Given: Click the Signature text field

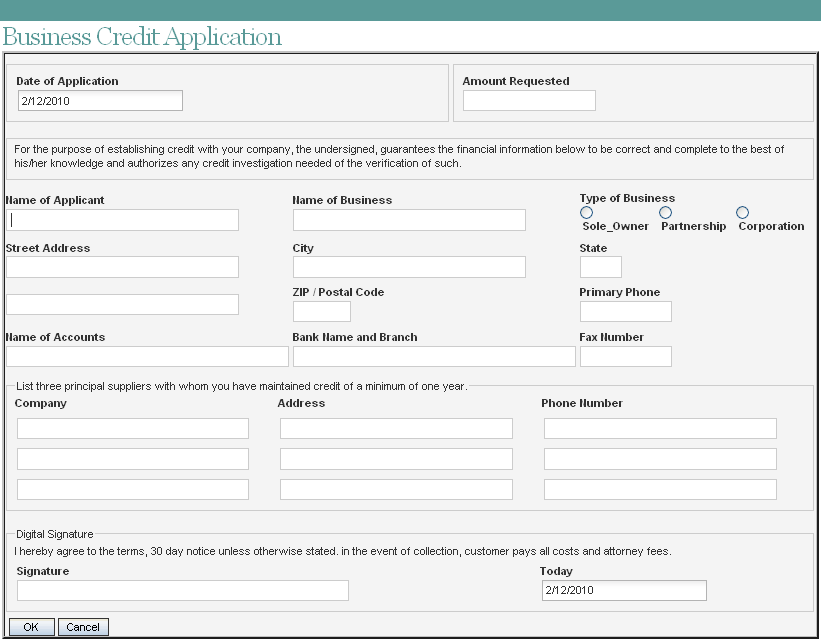Looking at the screenshot, I should pyautogui.click(x=183, y=590).
